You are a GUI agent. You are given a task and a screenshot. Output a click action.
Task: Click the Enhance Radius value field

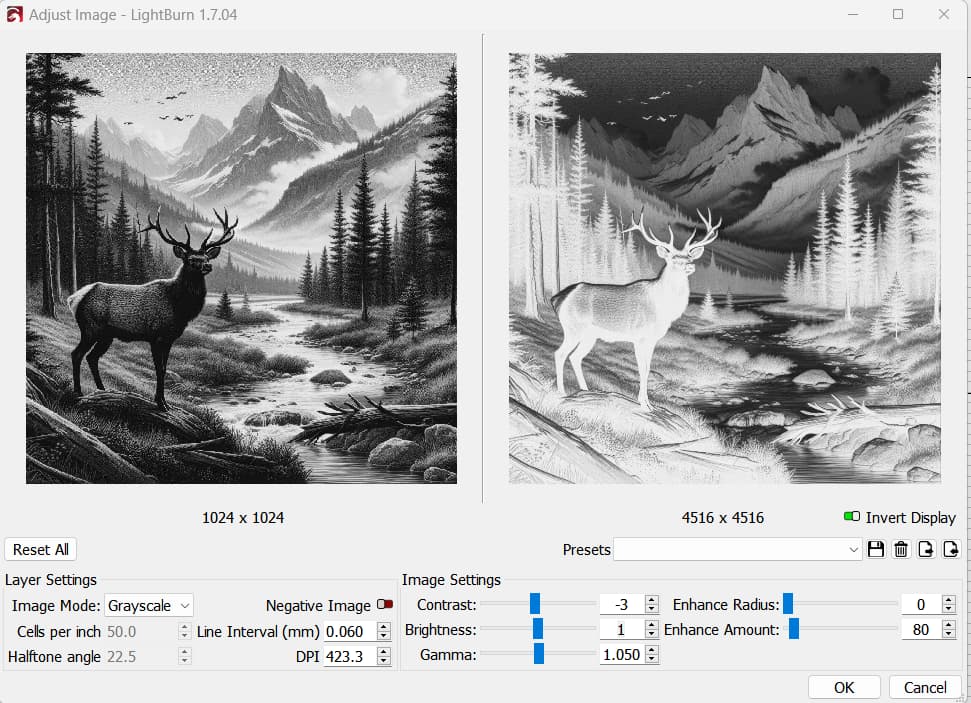[921, 604]
